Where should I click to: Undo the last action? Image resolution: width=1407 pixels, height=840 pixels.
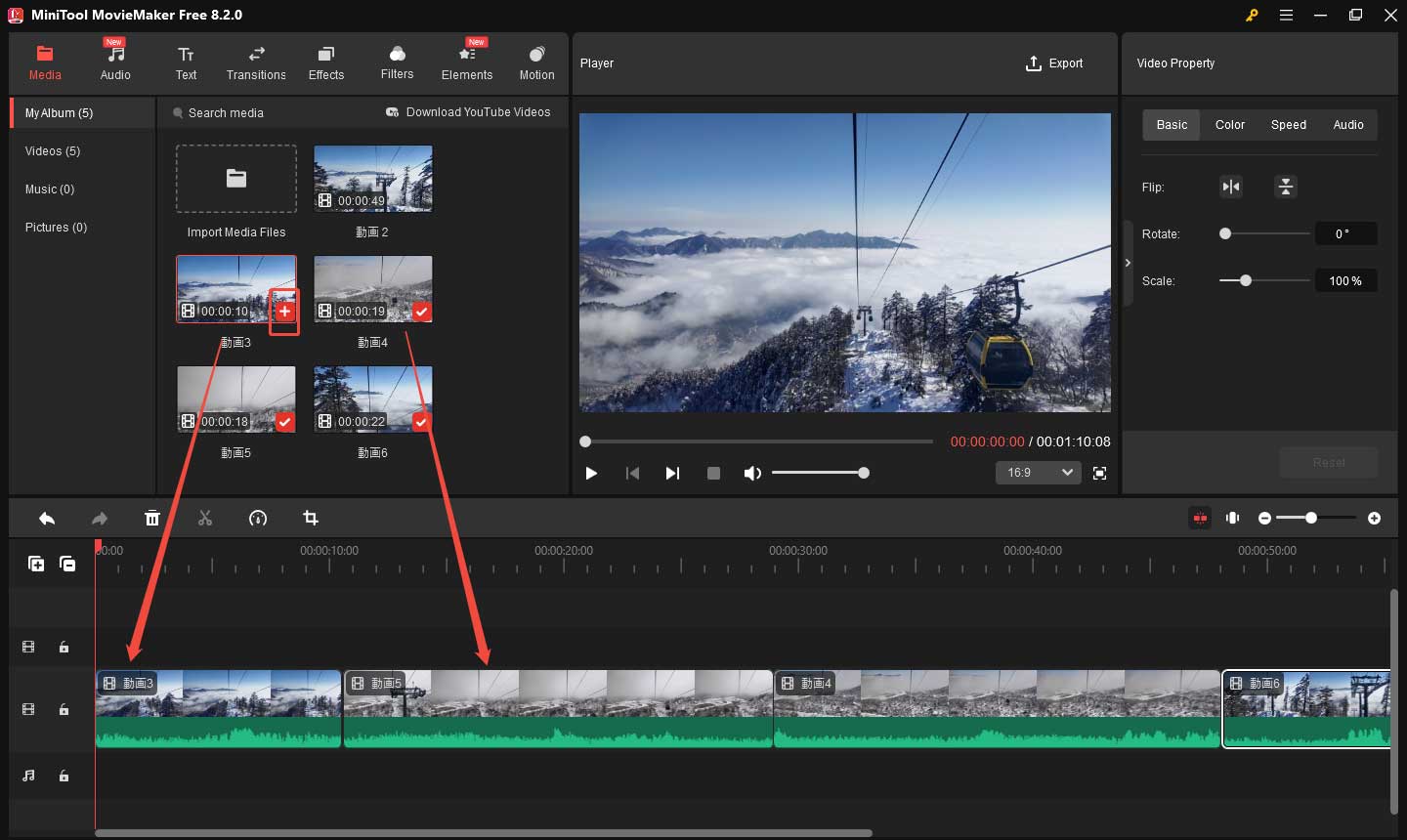47,518
